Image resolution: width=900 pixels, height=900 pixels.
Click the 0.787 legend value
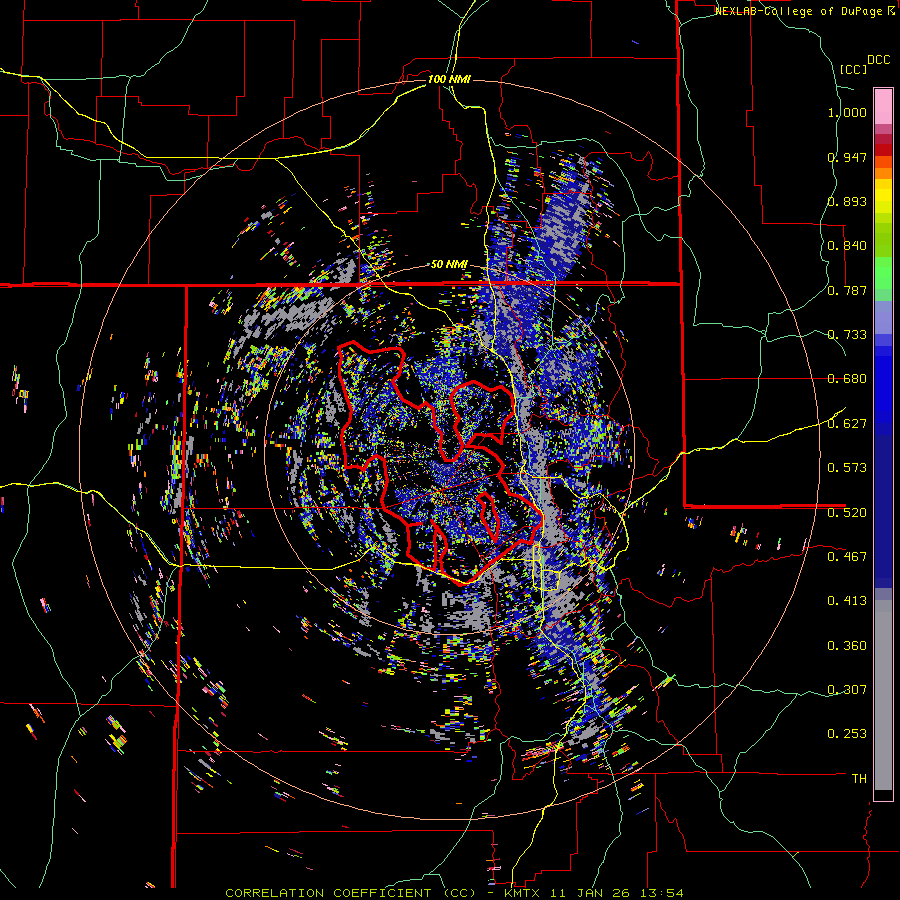[847, 290]
